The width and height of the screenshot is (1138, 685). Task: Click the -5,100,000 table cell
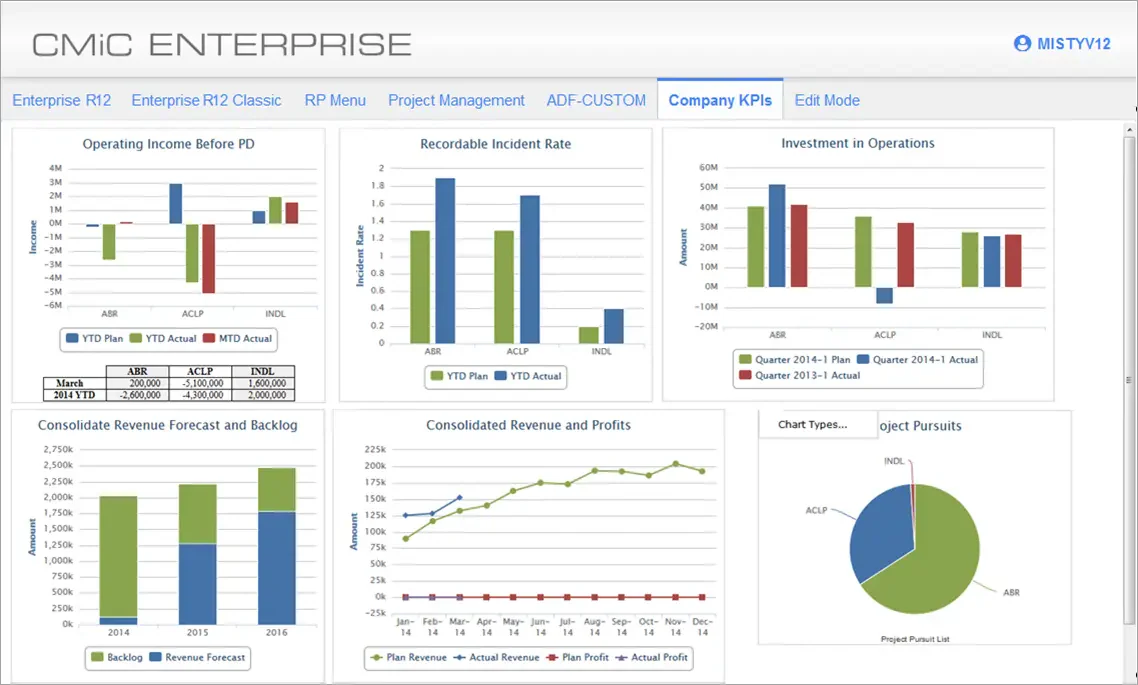pos(200,383)
